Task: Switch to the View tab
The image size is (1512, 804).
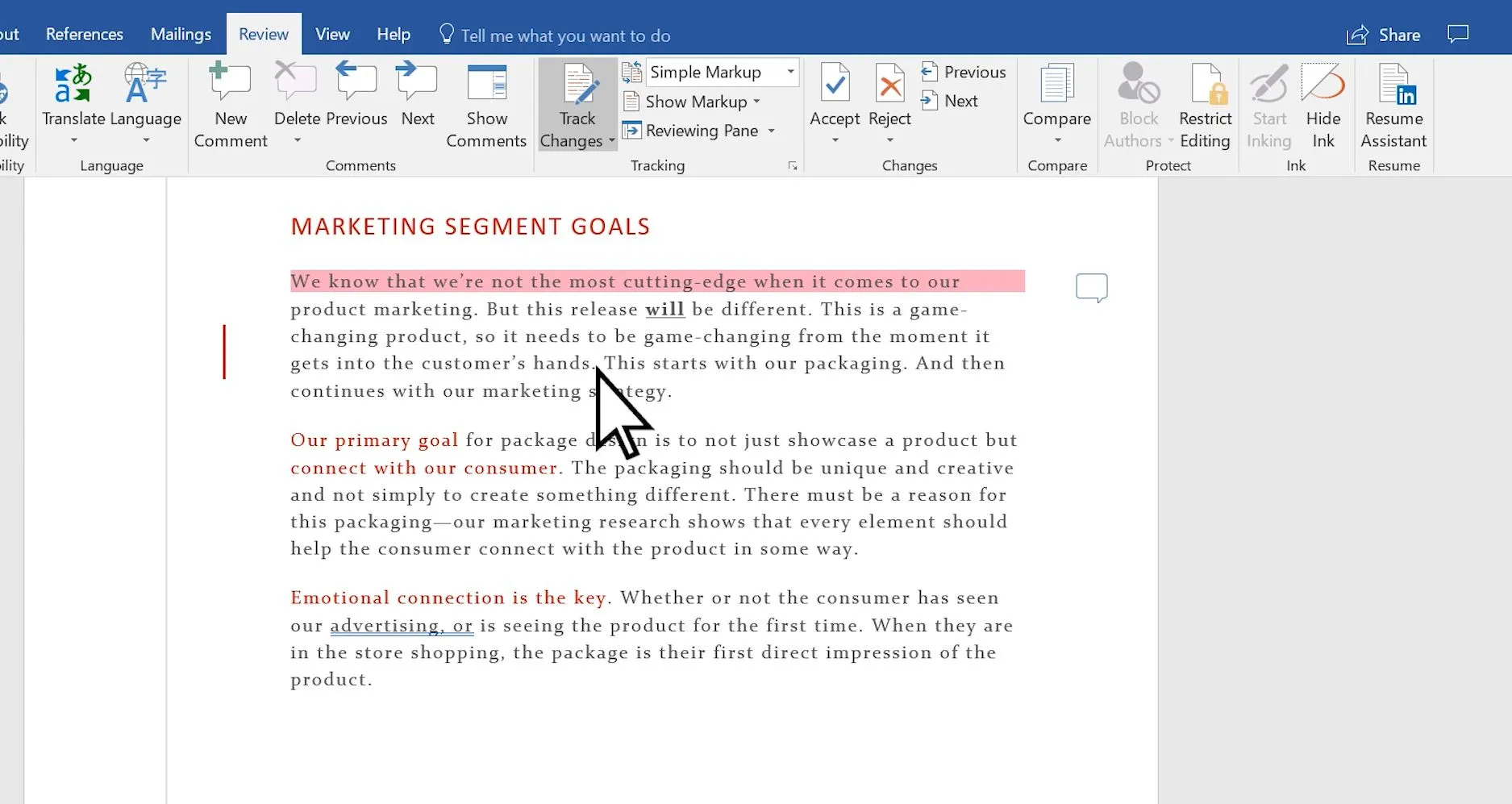Action: coord(331,34)
